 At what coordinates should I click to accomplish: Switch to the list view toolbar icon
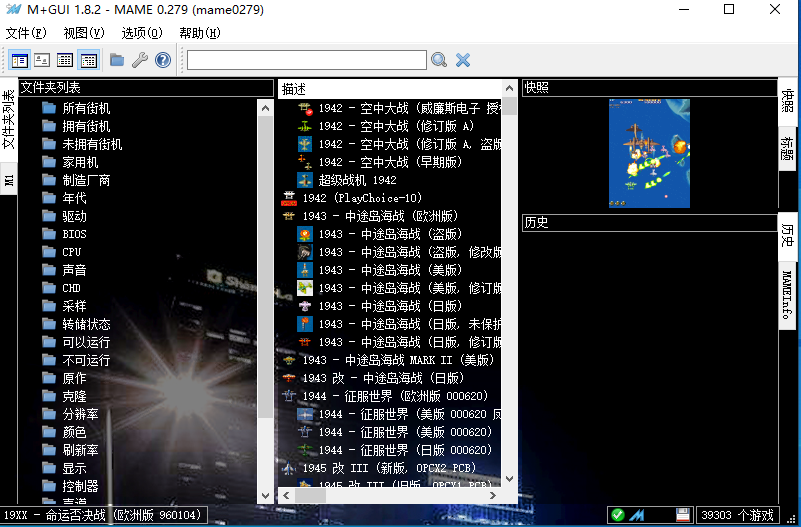click(65, 60)
